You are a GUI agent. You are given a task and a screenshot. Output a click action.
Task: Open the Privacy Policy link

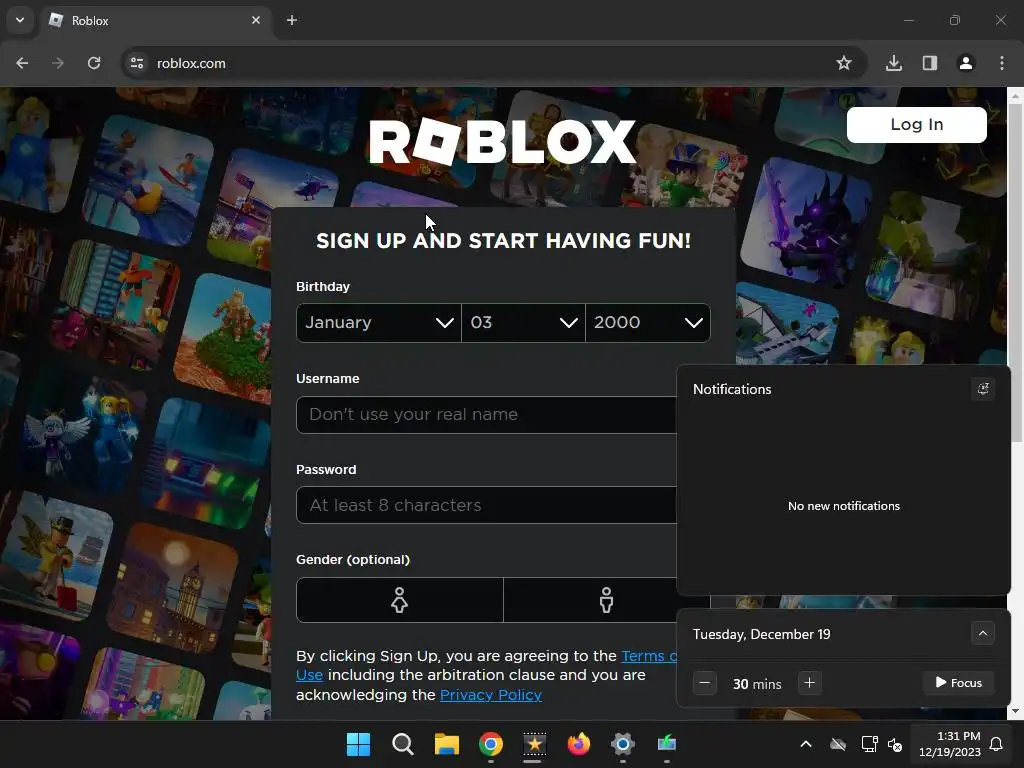491,695
